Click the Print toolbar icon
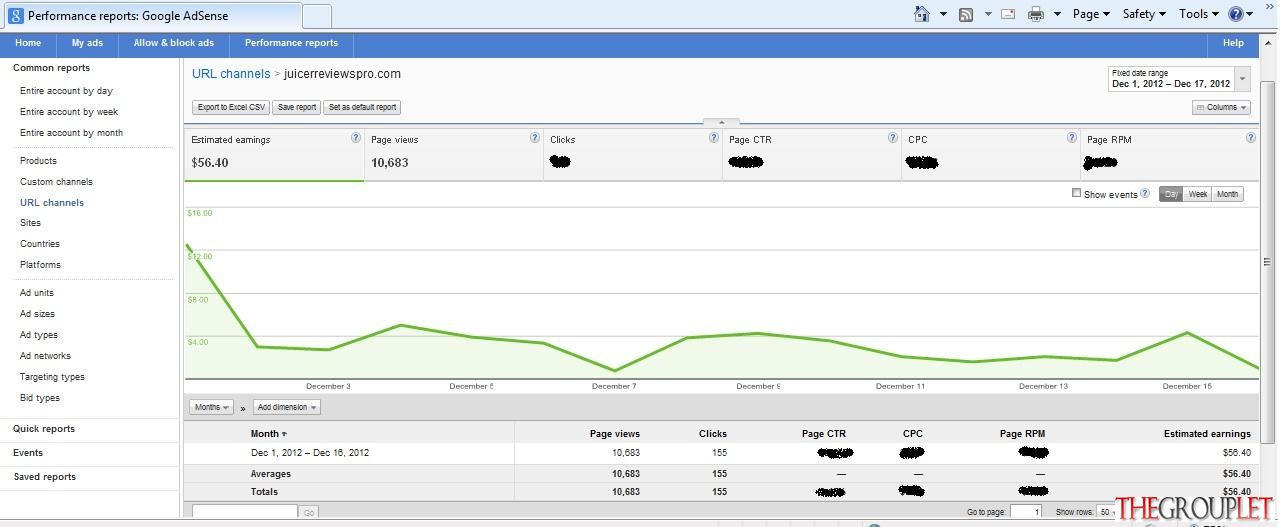This screenshot has height=527, width=1280. (1036, 14)
